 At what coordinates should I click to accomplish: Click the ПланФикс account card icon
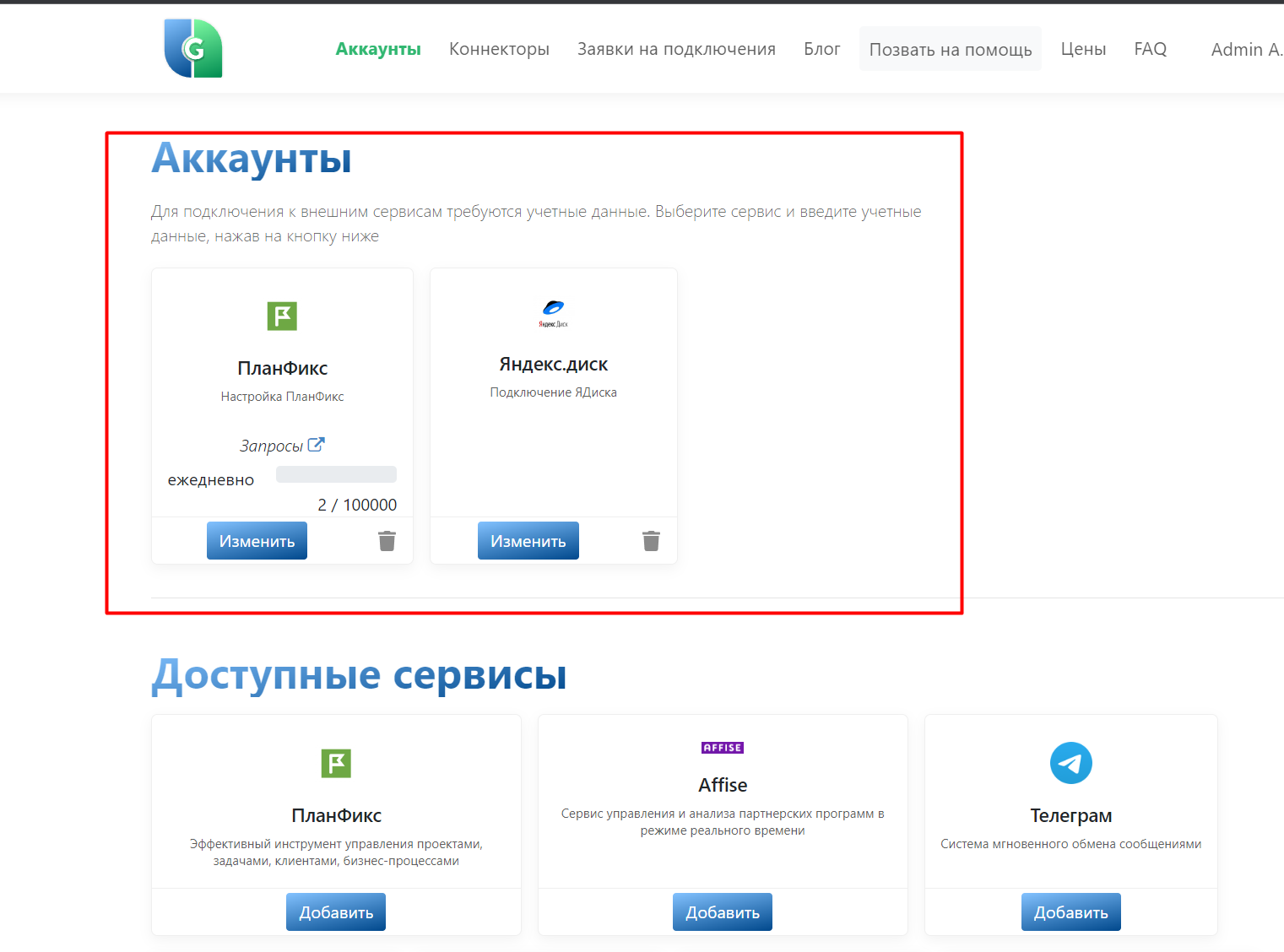click(282, 316)
